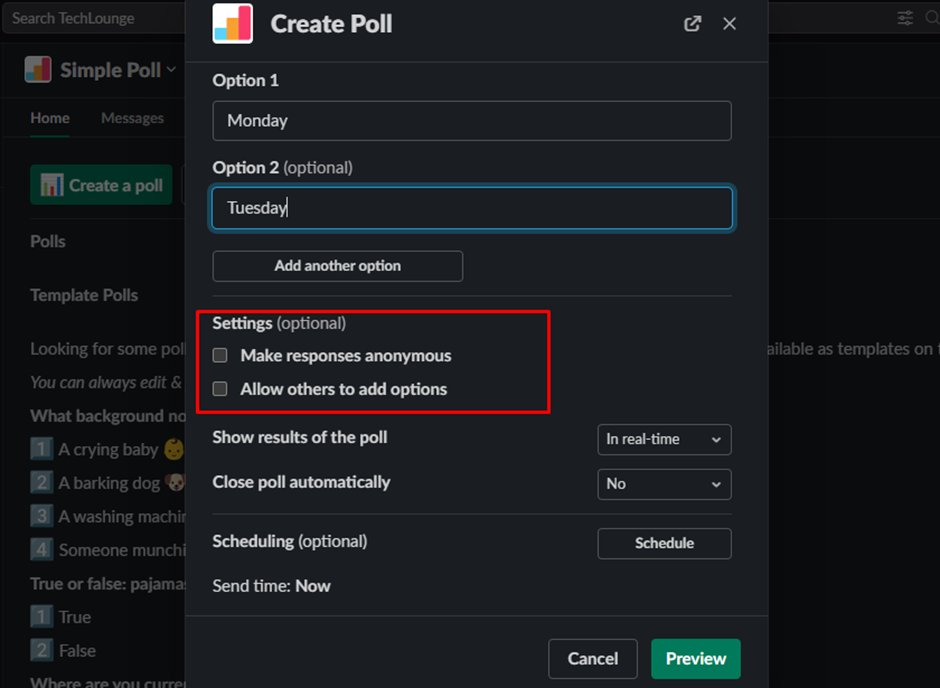
Task: Click the Simple Poll app icon in the sidebar header
Action: click(38, 70)
